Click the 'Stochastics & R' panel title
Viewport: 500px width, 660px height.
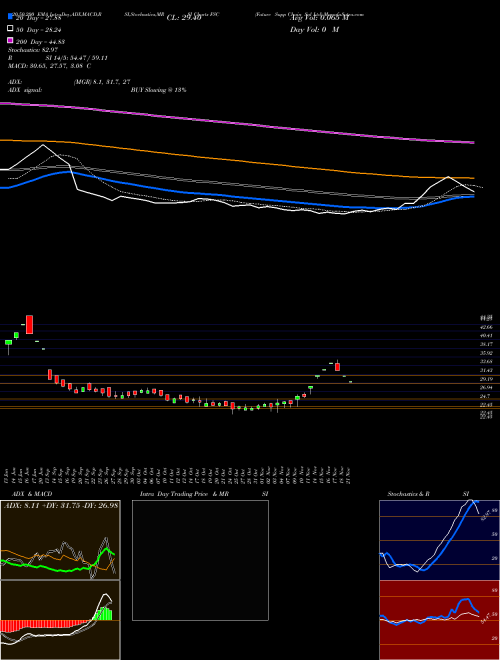(x=409, y=494)
